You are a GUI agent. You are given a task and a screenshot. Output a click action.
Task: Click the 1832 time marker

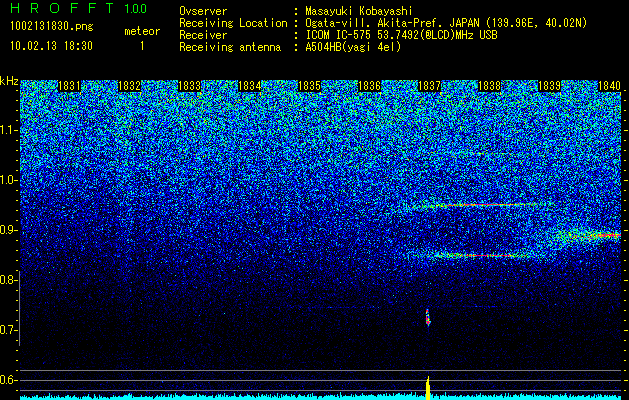click(x=129, y=86)
